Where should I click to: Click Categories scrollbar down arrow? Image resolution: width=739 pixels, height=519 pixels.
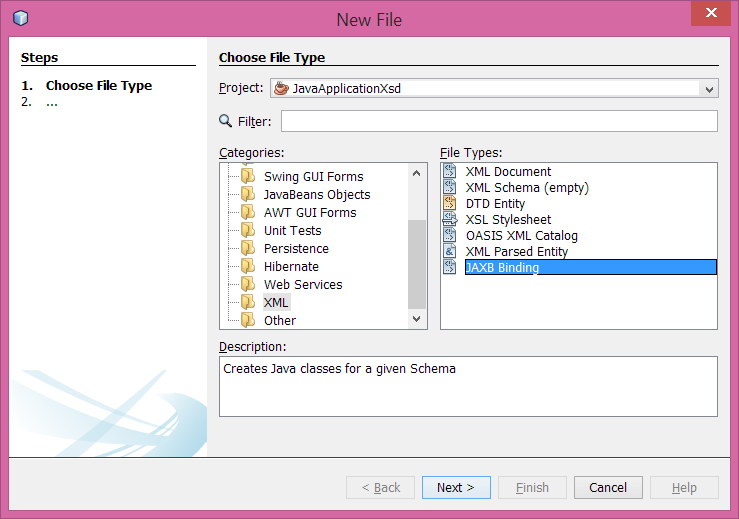click(x=416, y=319)
